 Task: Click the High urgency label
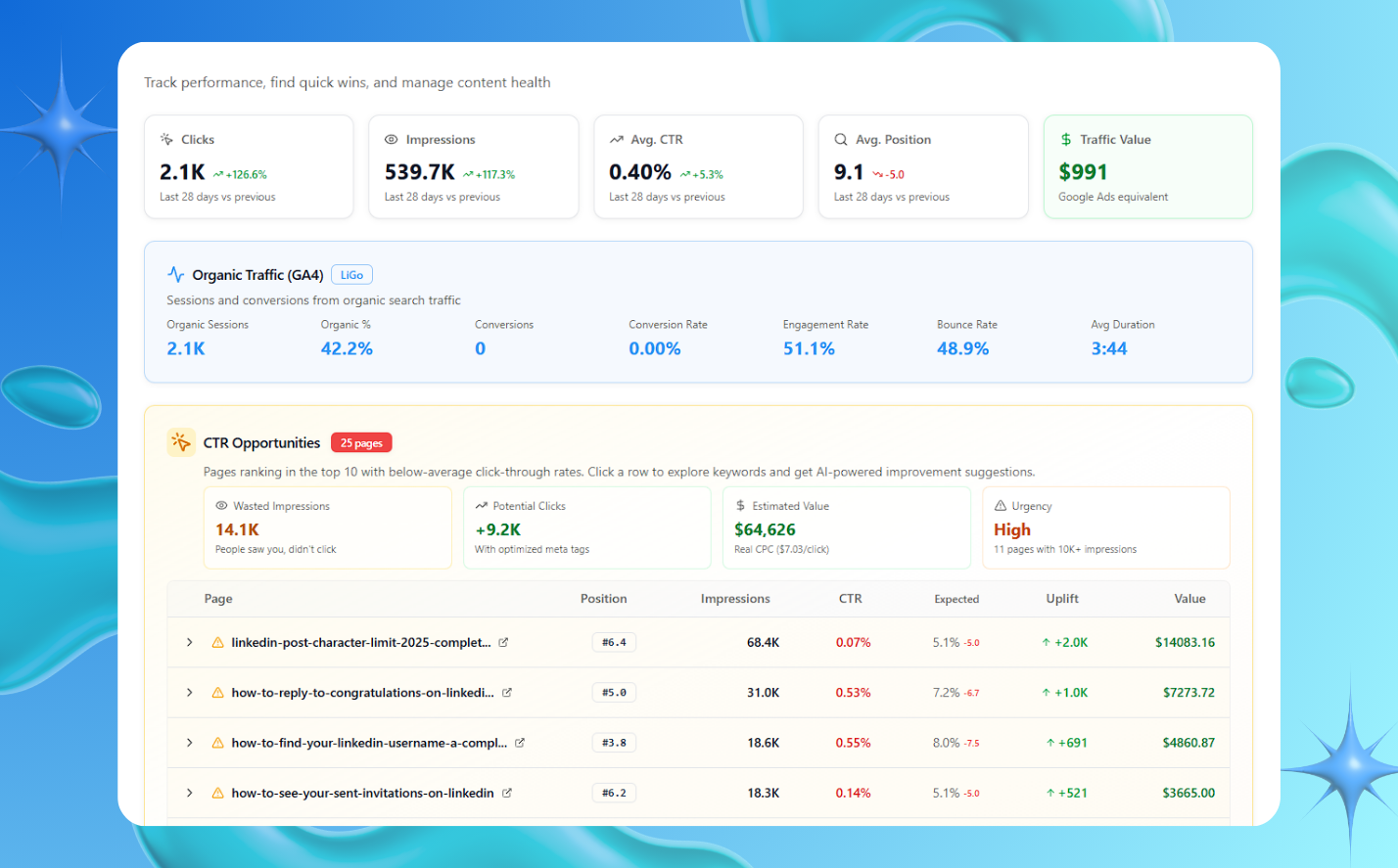tap(1012, 529)
